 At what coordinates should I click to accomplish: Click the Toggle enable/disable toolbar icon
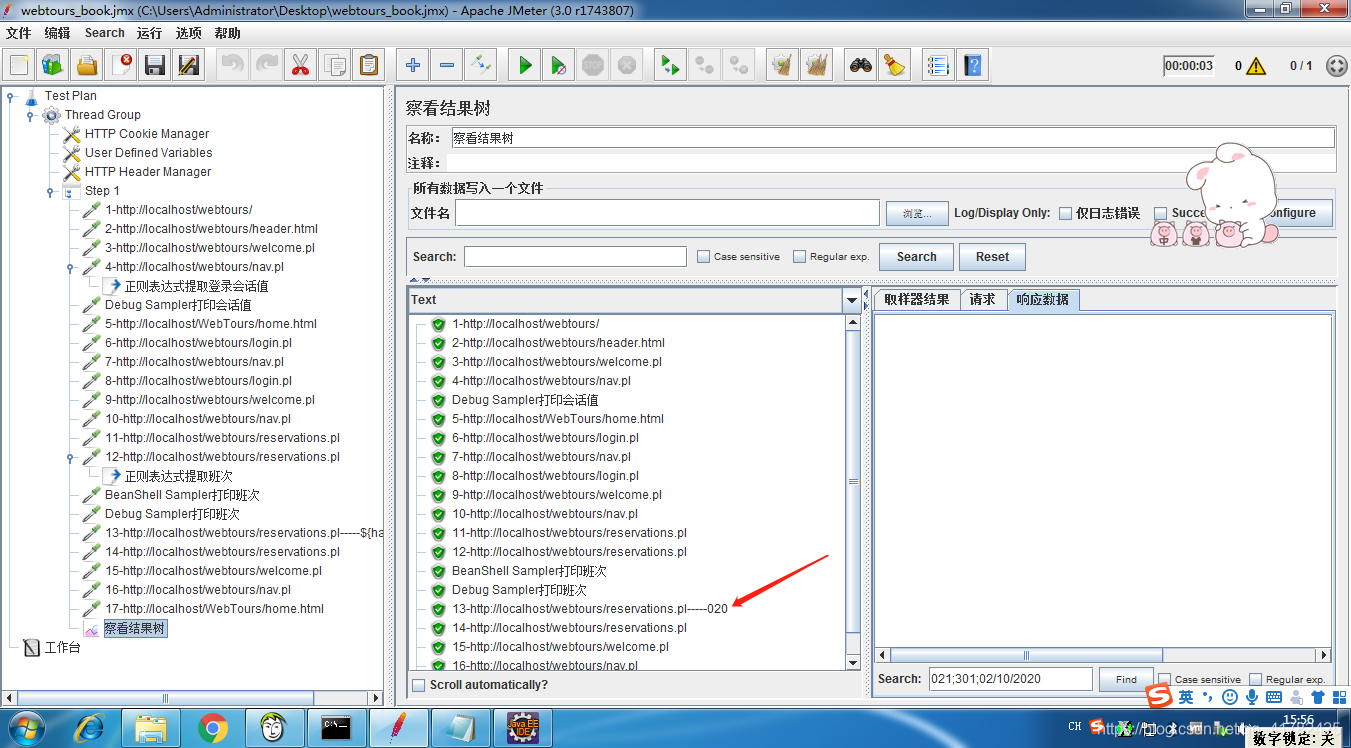(x=480, y=66)
